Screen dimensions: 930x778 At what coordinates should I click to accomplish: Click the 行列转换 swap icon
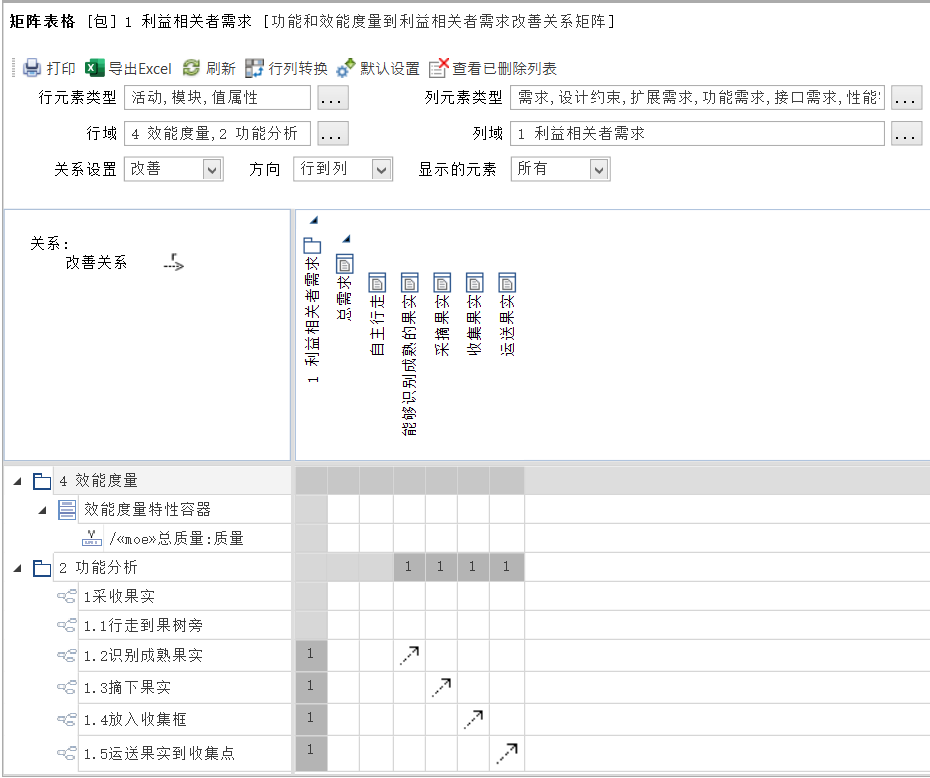point(254,68)
